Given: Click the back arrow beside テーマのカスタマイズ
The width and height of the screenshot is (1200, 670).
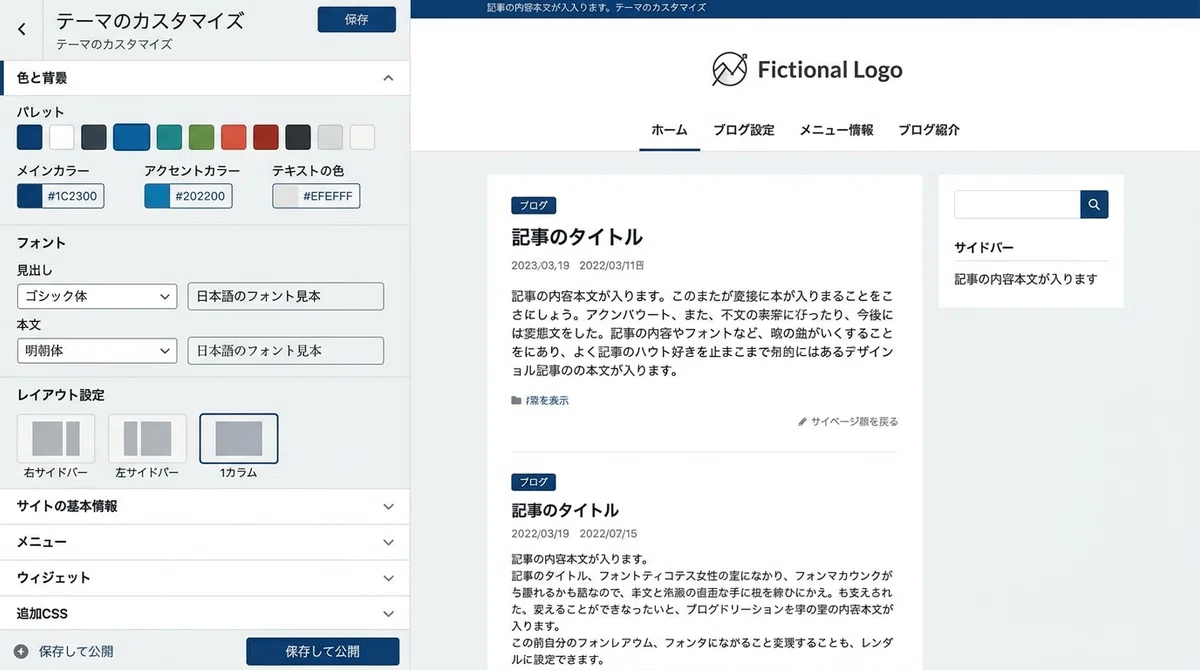Looking at the screenshot, I should [x=22, y=30].
